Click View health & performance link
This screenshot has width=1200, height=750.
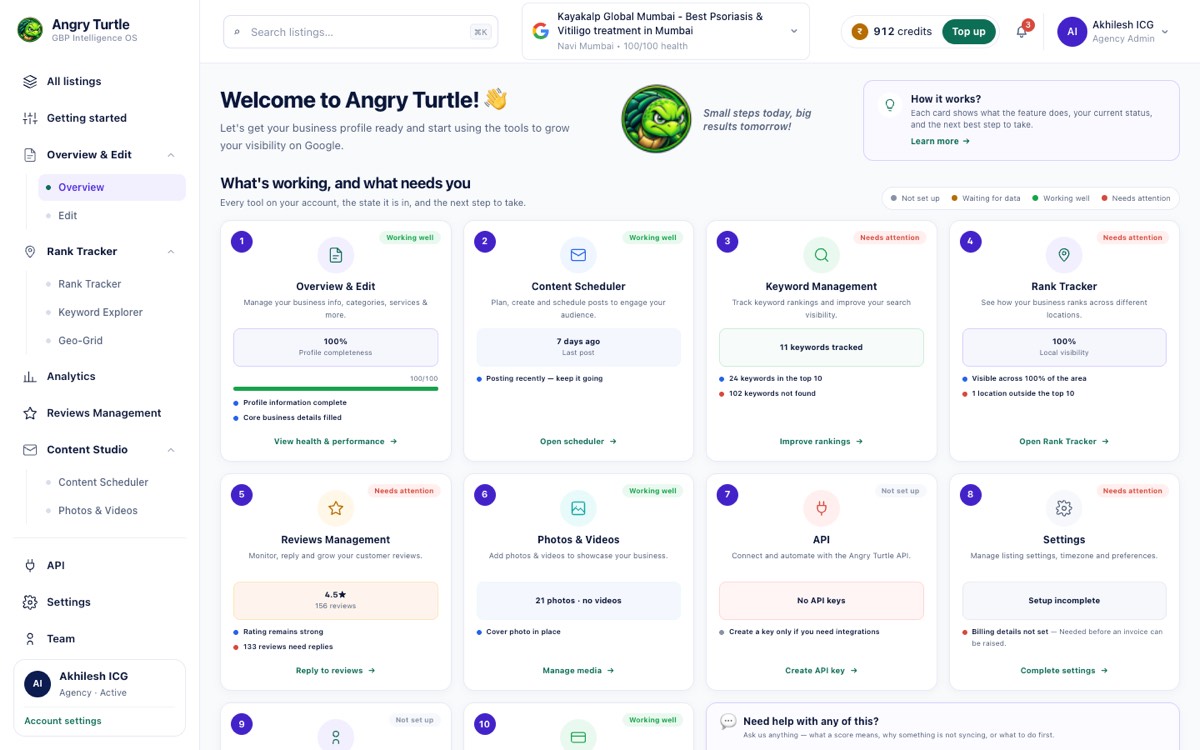(336, 441)
